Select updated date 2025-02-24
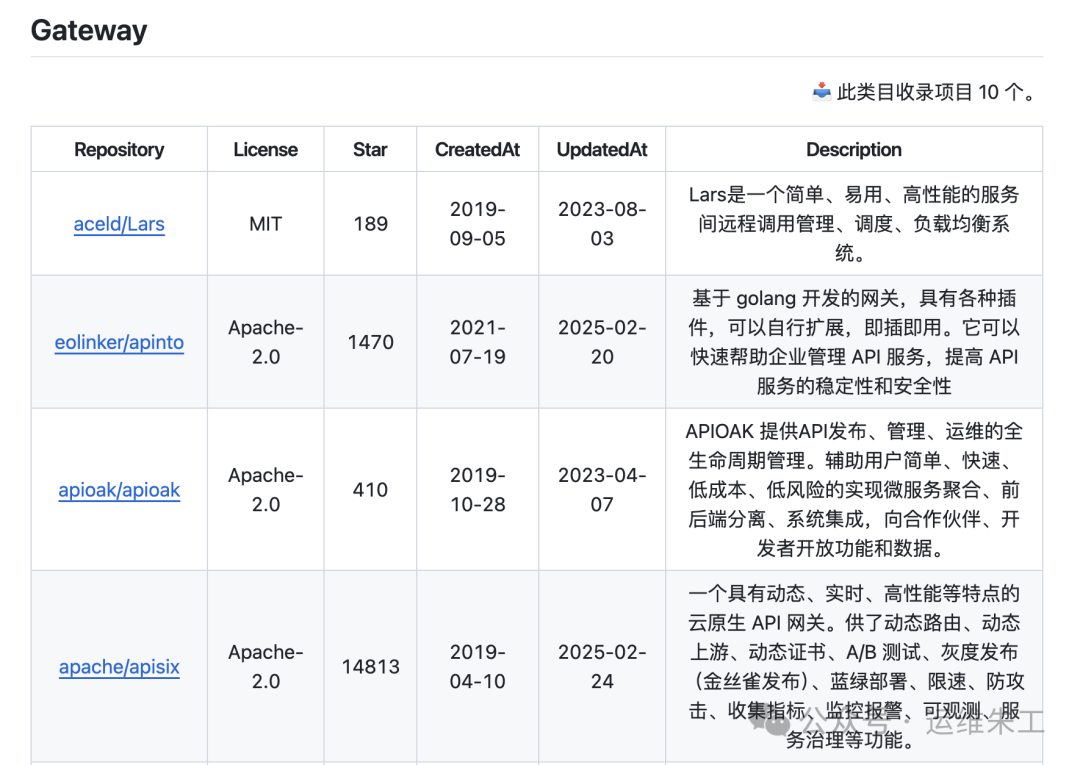 (602, 667)
